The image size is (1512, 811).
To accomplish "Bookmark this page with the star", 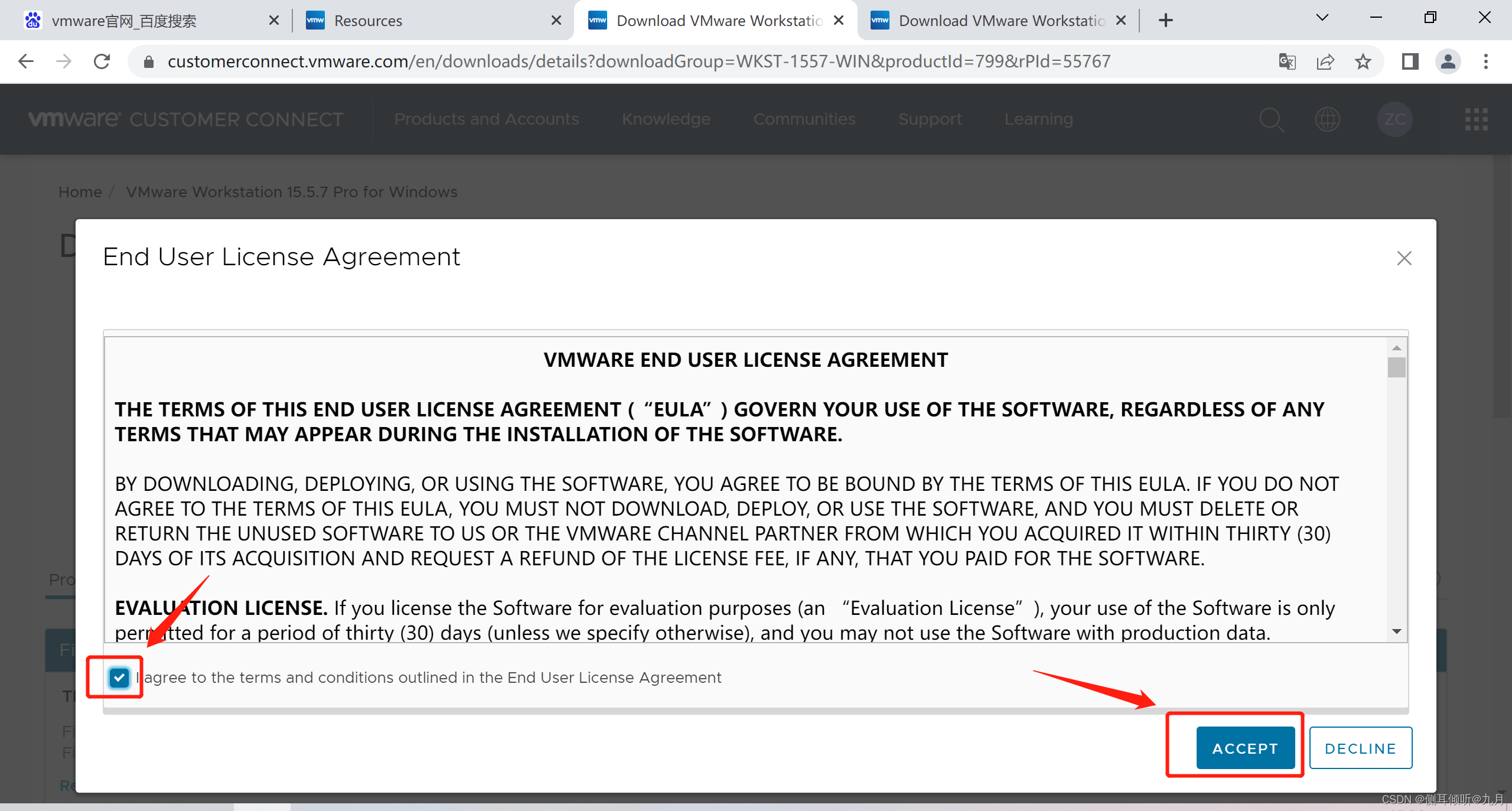I will 1363,61.
